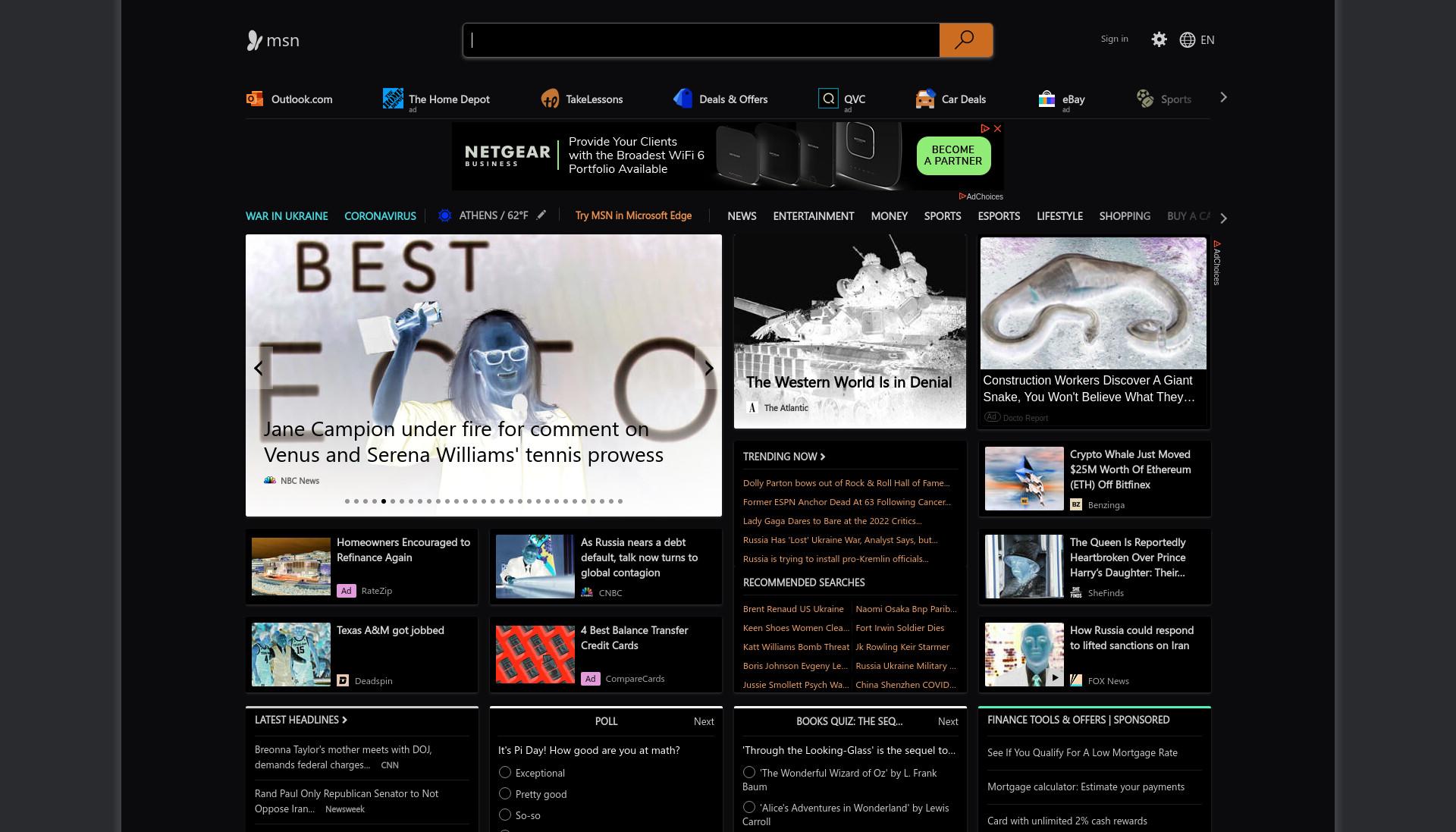Image resolution: width=1456 pixels, height=832 pixels.
Task: Open the NEWS tab
Action: 742,216
